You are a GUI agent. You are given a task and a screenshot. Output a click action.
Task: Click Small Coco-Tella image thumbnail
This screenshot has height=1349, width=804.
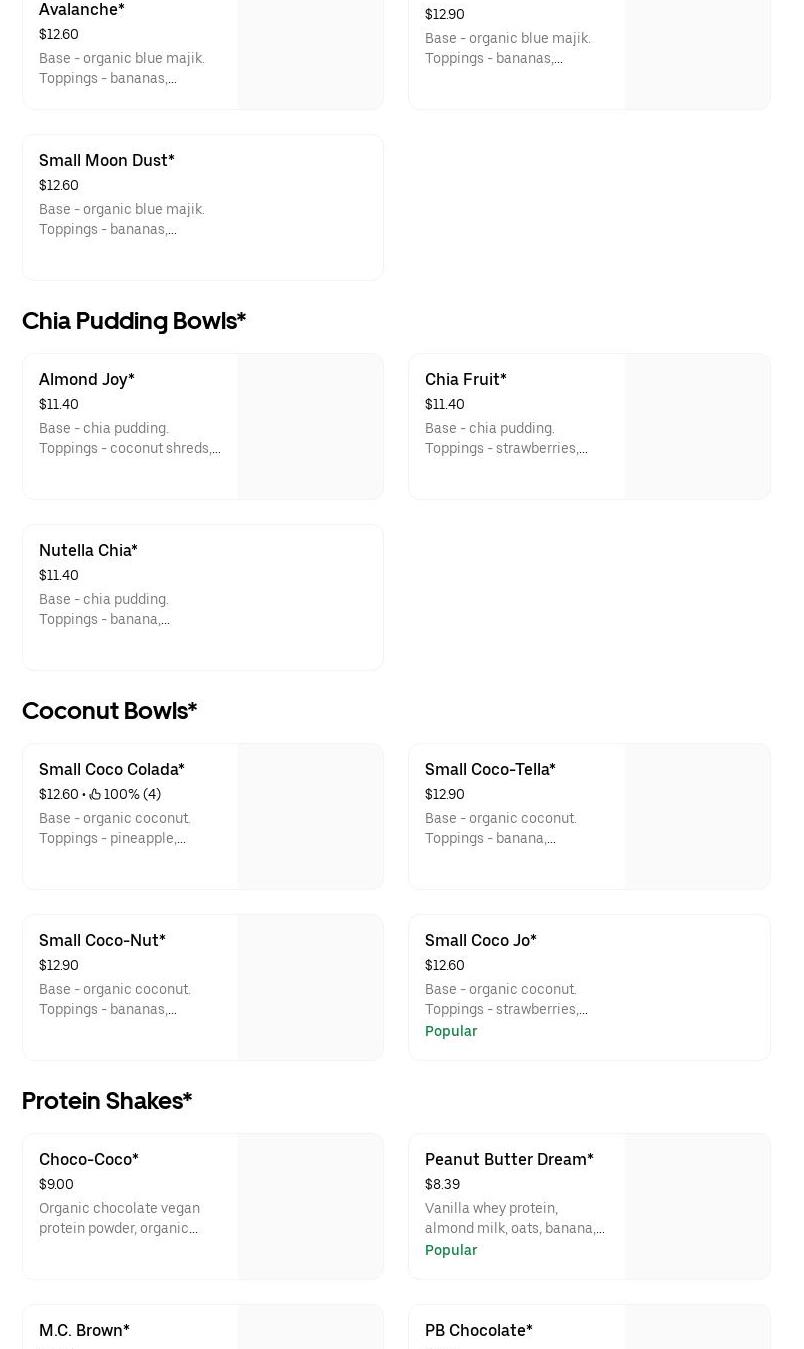tap(697, 816)
